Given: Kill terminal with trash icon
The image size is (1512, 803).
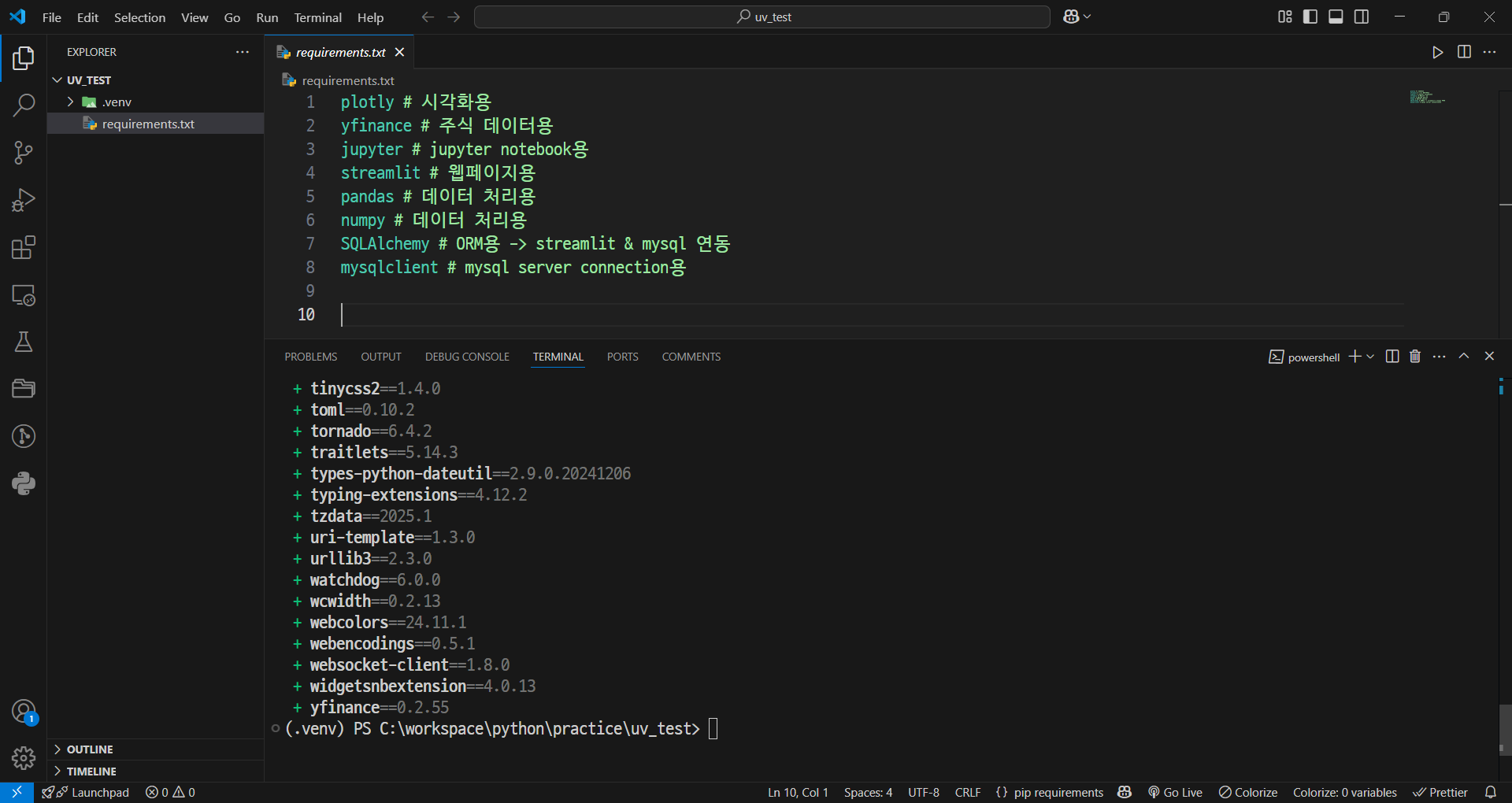Looking at the screenshot, I should click(x=1415, y=357).
